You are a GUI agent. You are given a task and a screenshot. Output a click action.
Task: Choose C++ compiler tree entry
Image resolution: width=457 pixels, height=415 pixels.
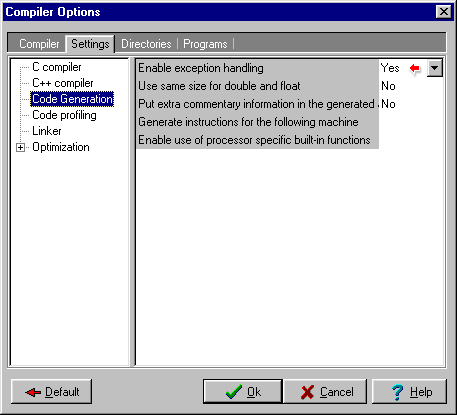pyautogui.click(x=63, y=83)
